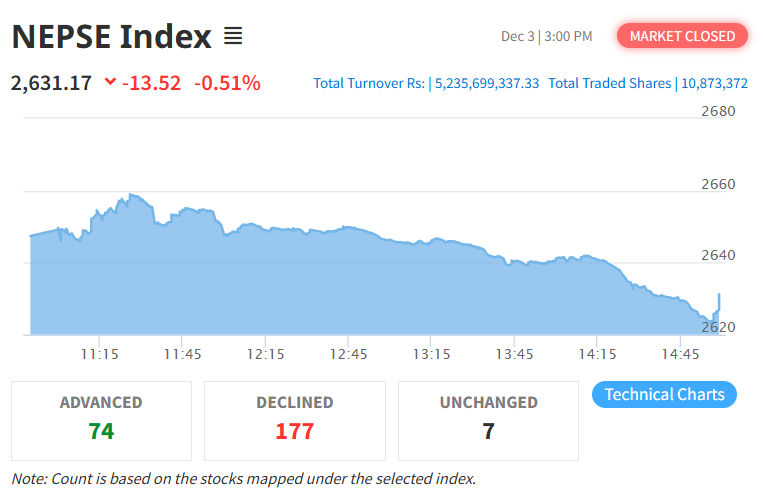Screen dimensions: 764x501
Task: Click the 2640 price axis label
Action: coord(717,256)
